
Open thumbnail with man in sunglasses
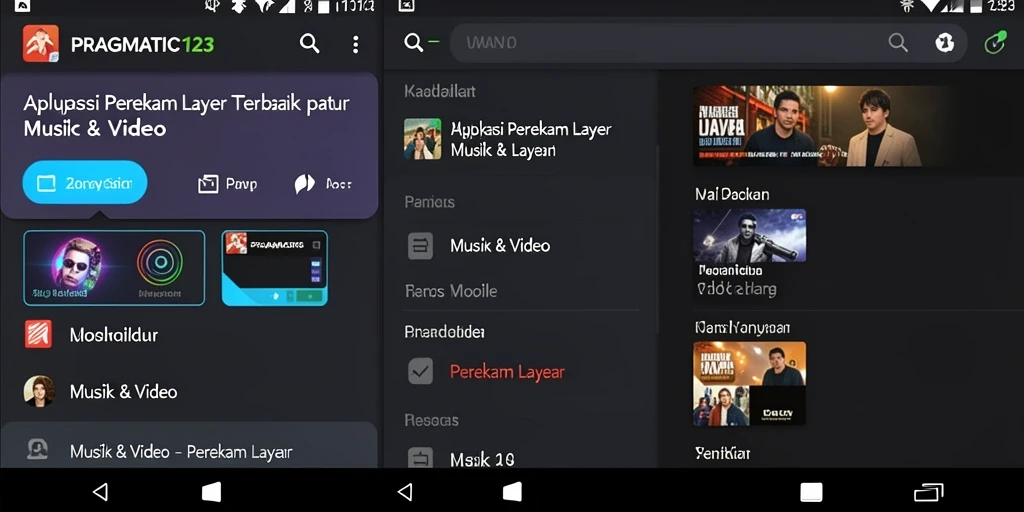tap(114, 268)
